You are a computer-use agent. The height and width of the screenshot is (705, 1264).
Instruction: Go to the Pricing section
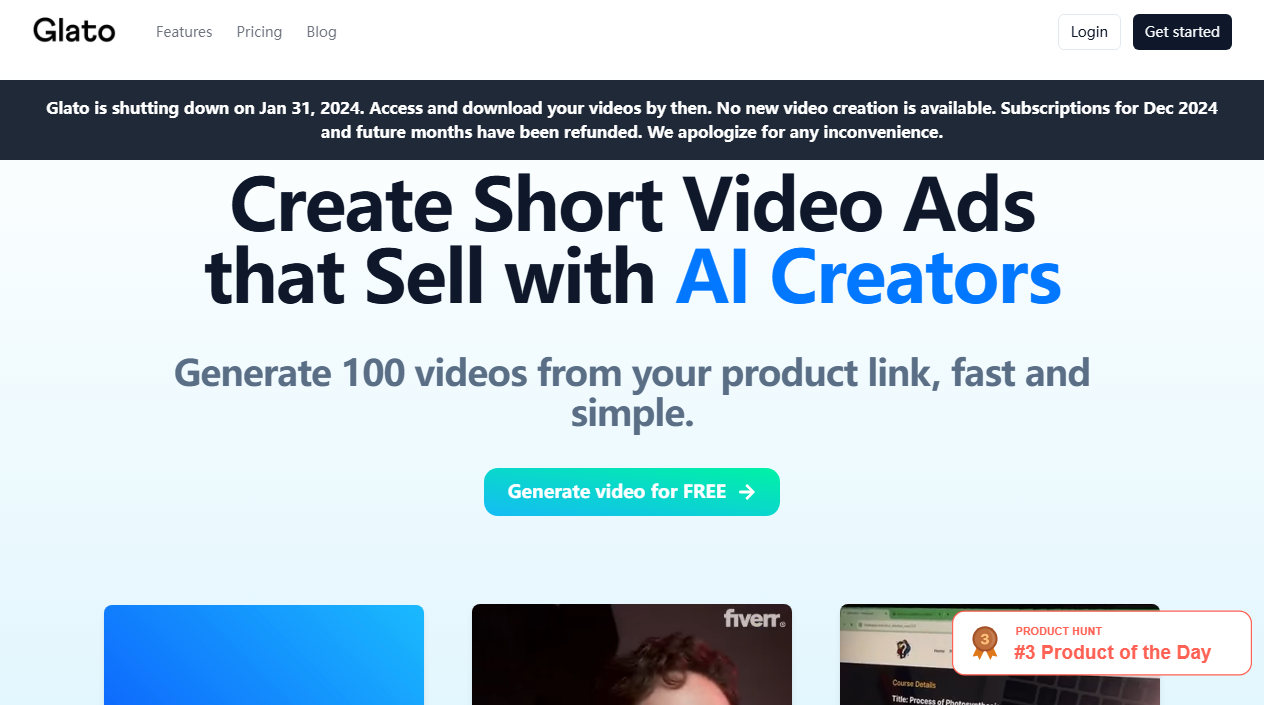[x=259, y=32]
